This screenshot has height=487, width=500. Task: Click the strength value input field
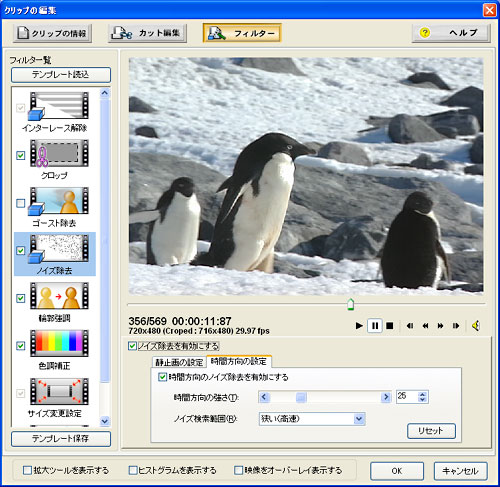click(x=407, y=397)
